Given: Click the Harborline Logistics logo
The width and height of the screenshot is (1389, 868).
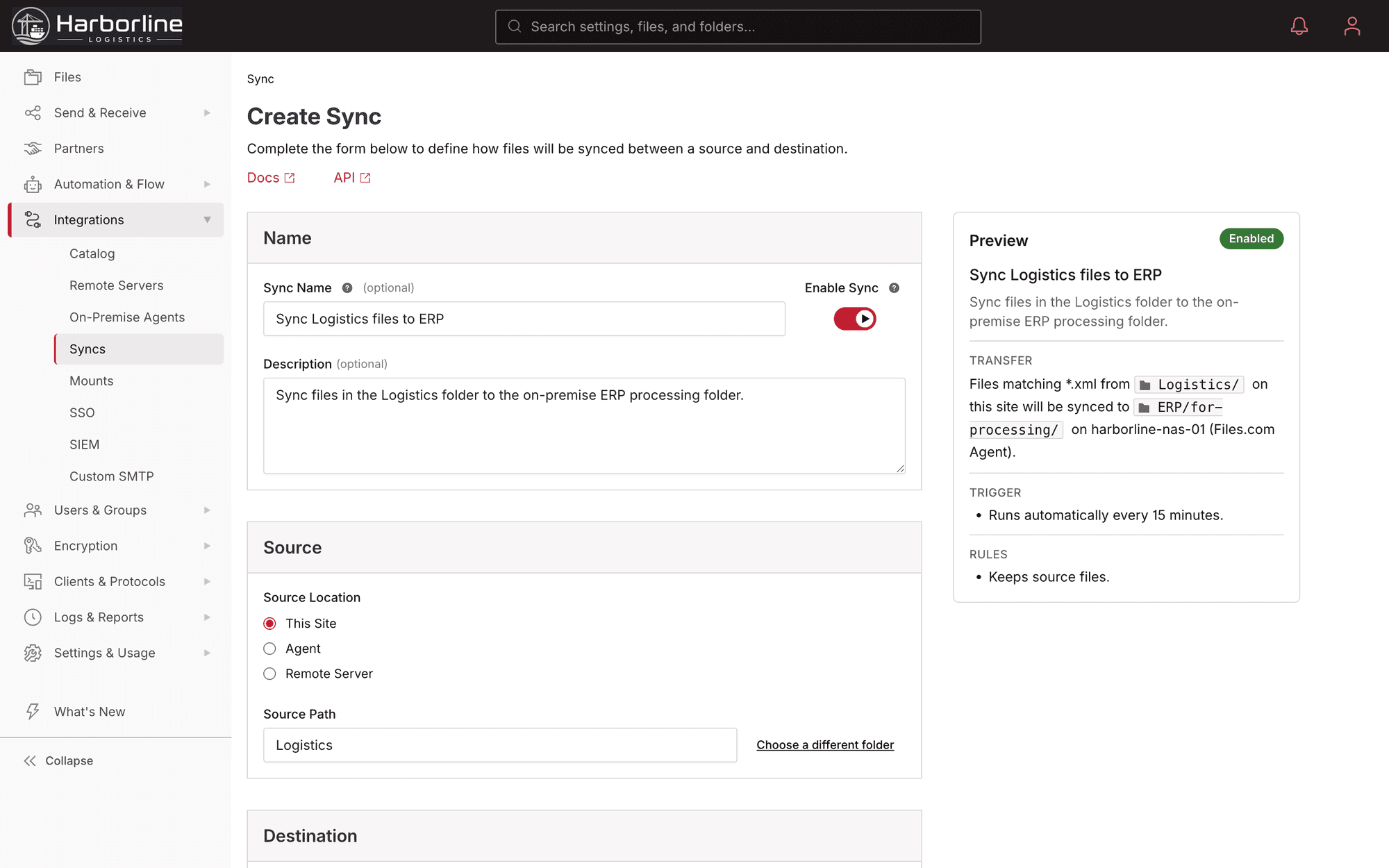Looking at the screenshot, I should (x=97, y=26).
